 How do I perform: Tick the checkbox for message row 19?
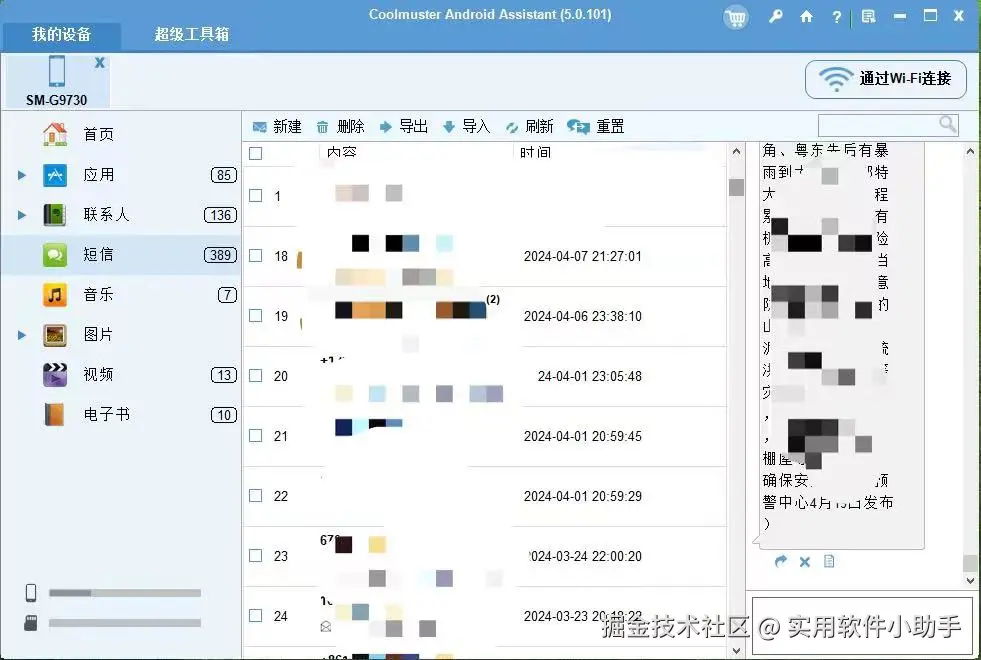pos(254,316)
